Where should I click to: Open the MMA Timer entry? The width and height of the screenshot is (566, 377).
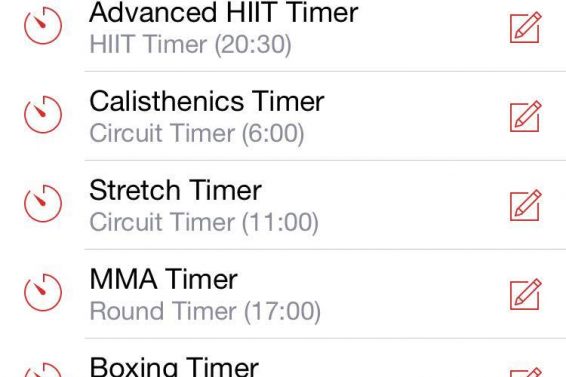(x=283, y=294)
